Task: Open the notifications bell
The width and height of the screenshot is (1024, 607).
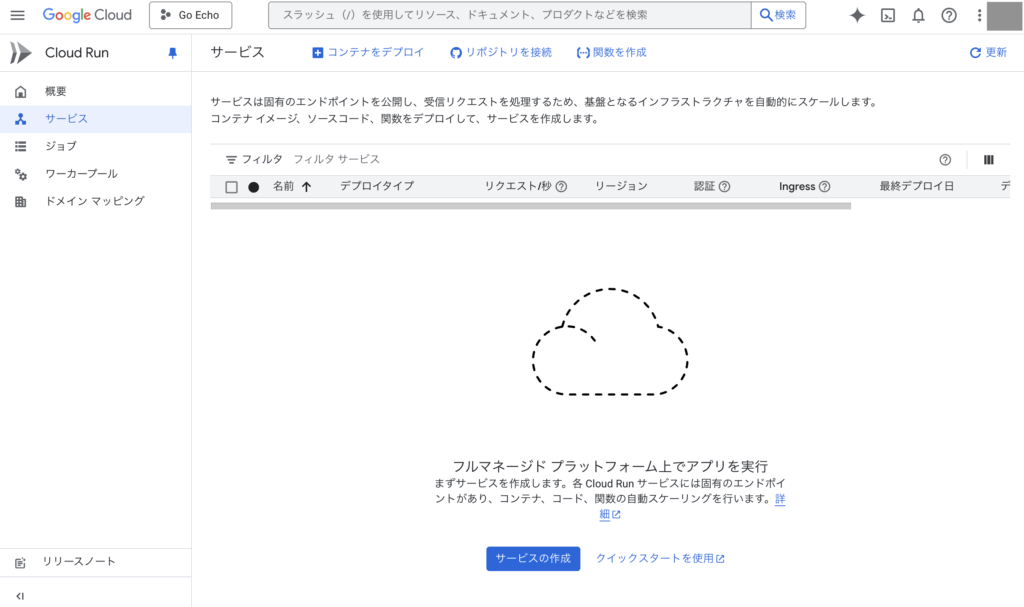Action: [x=918, y=15]
